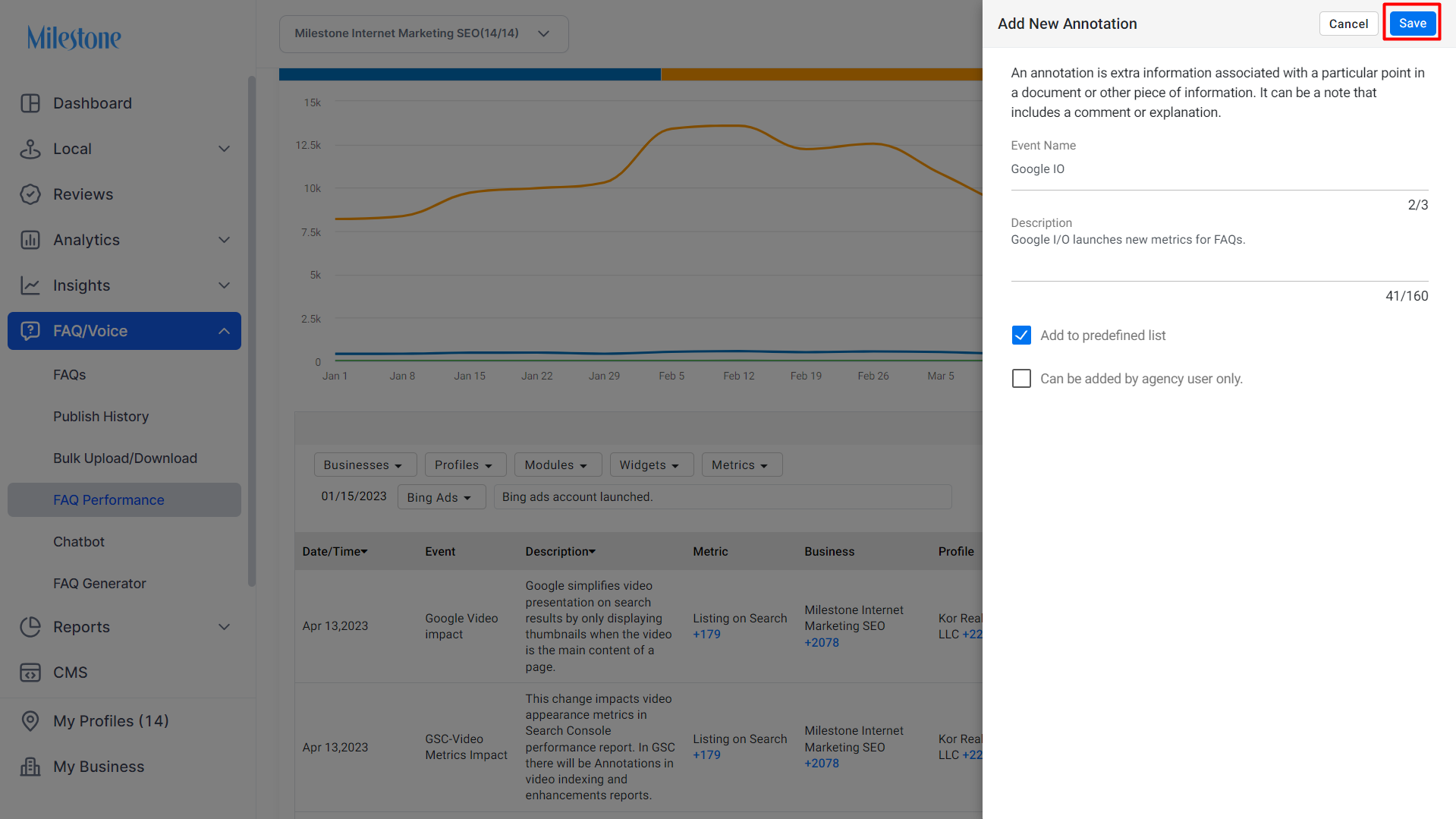The height and width of the screenshot is (819, 1456).
Task: Cancel the new annotation
Action: 1348,24
